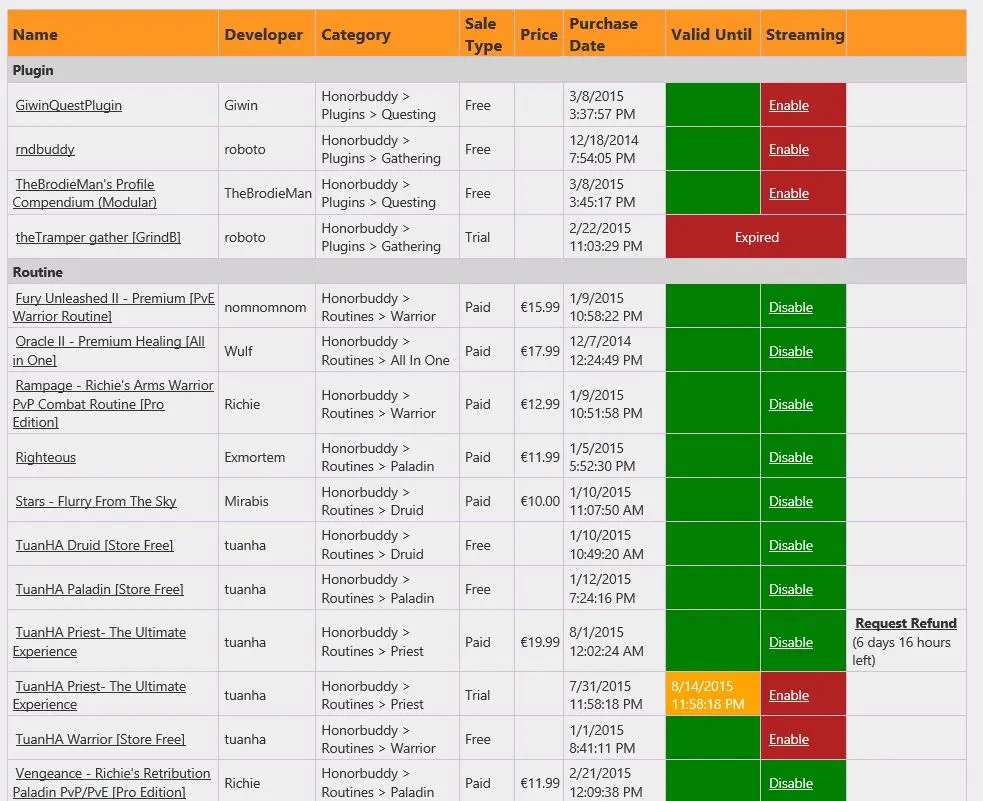The width and height of the screenshot is (983, 801).
Task: Click the (6 days 16 hours left) text
Action: point(902,651)
